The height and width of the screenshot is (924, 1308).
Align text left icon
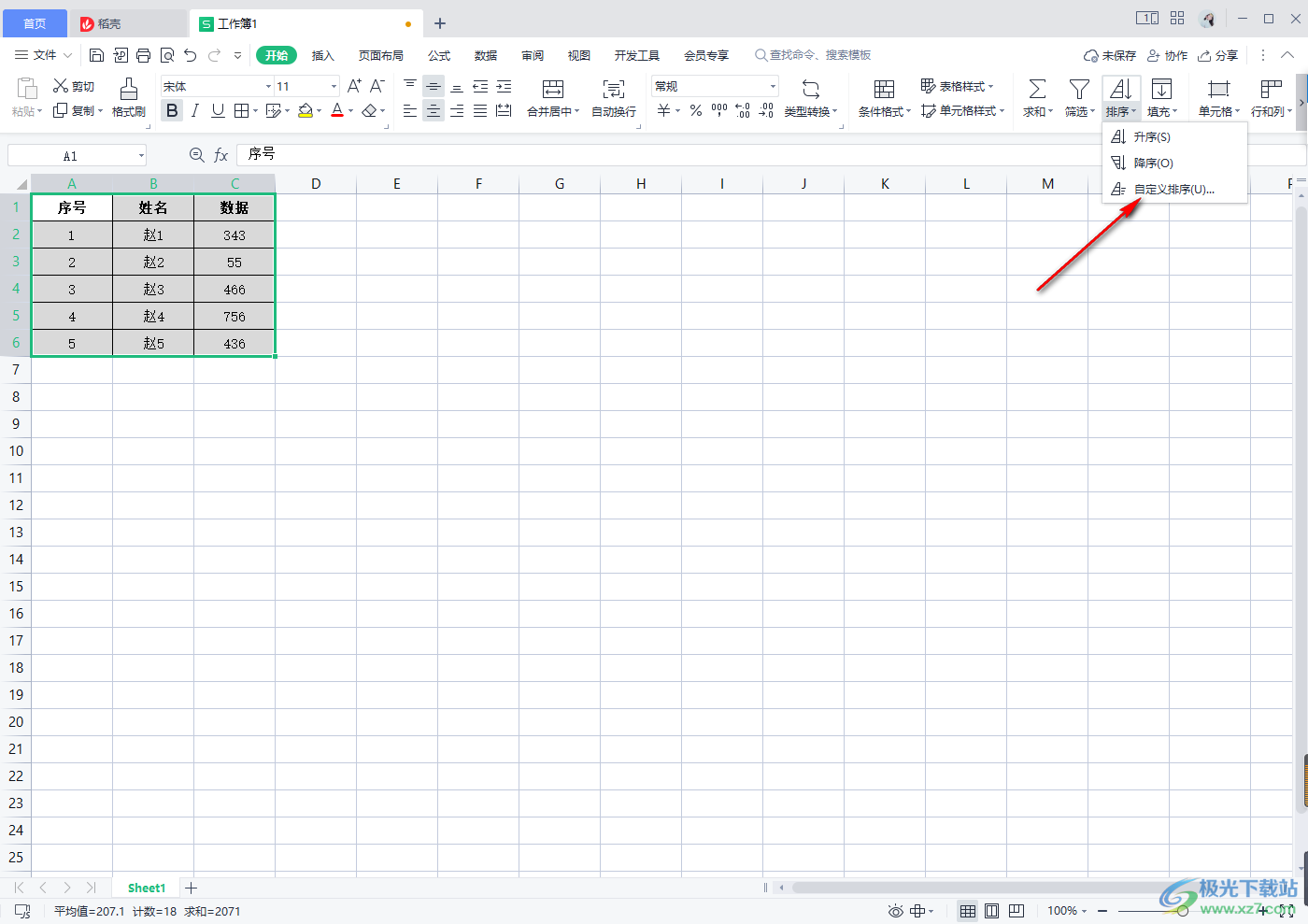[410, 111]
